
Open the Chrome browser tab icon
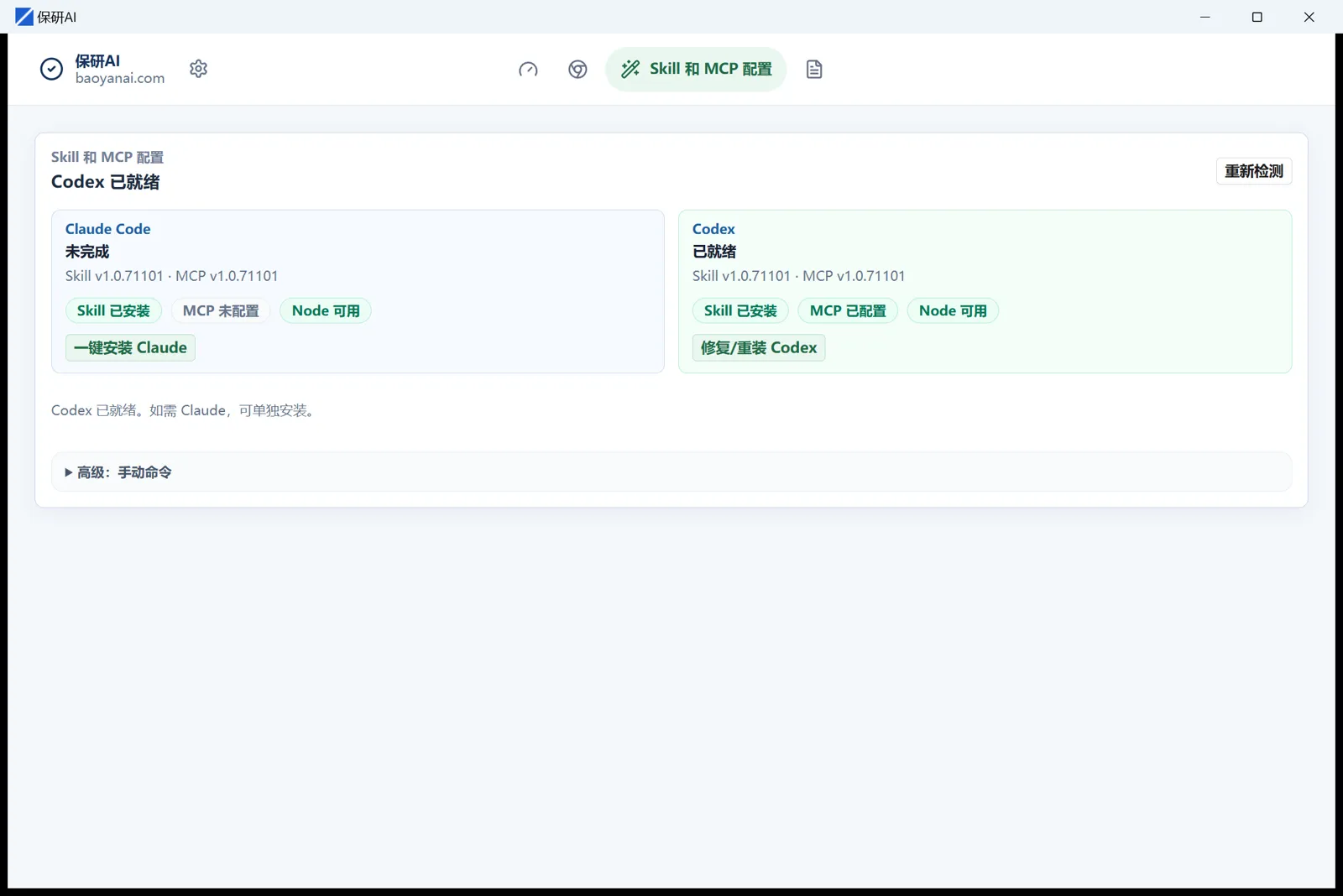pyautogui.click(x=577, y=70)
